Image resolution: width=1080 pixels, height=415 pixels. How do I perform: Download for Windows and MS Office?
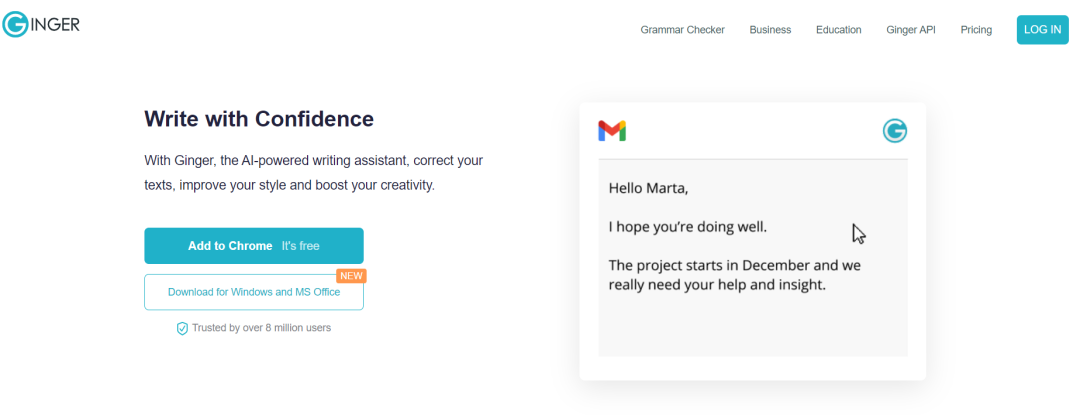254,292
